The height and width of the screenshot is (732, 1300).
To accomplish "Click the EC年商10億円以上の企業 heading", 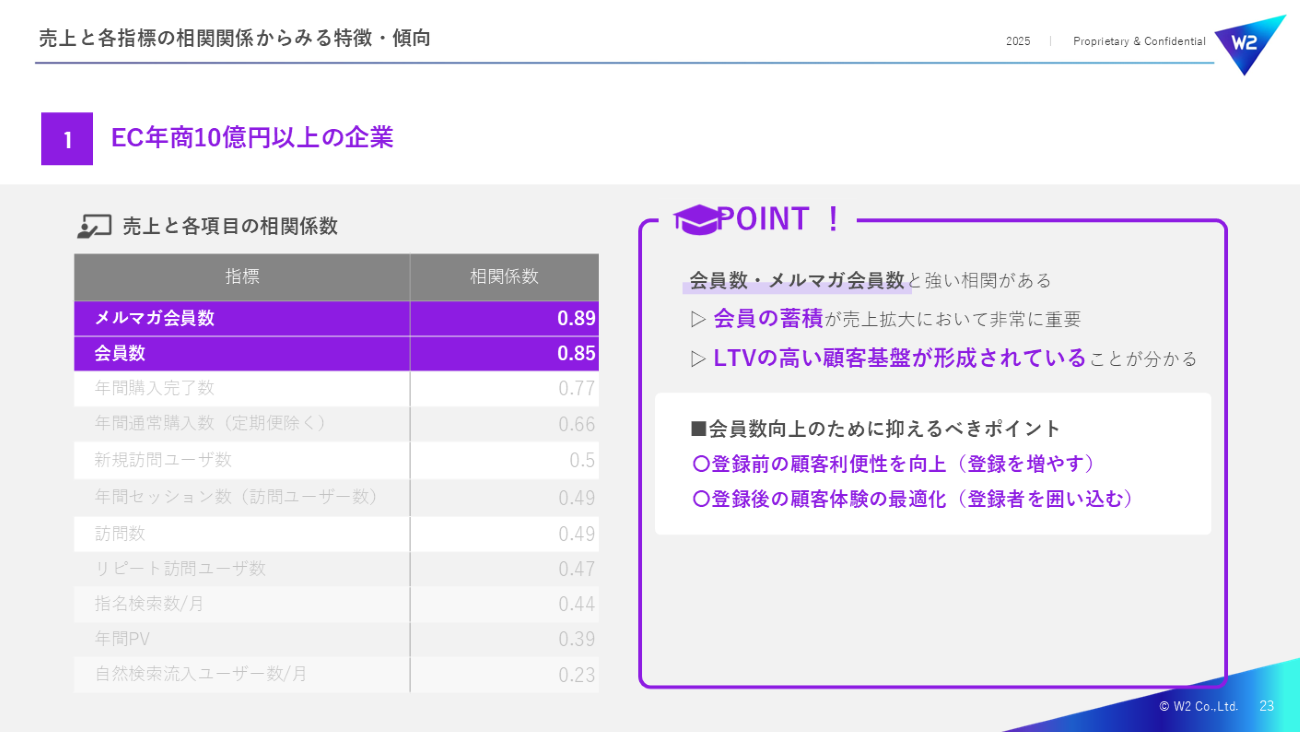I will pyautogui.click(x=252, y=138).
